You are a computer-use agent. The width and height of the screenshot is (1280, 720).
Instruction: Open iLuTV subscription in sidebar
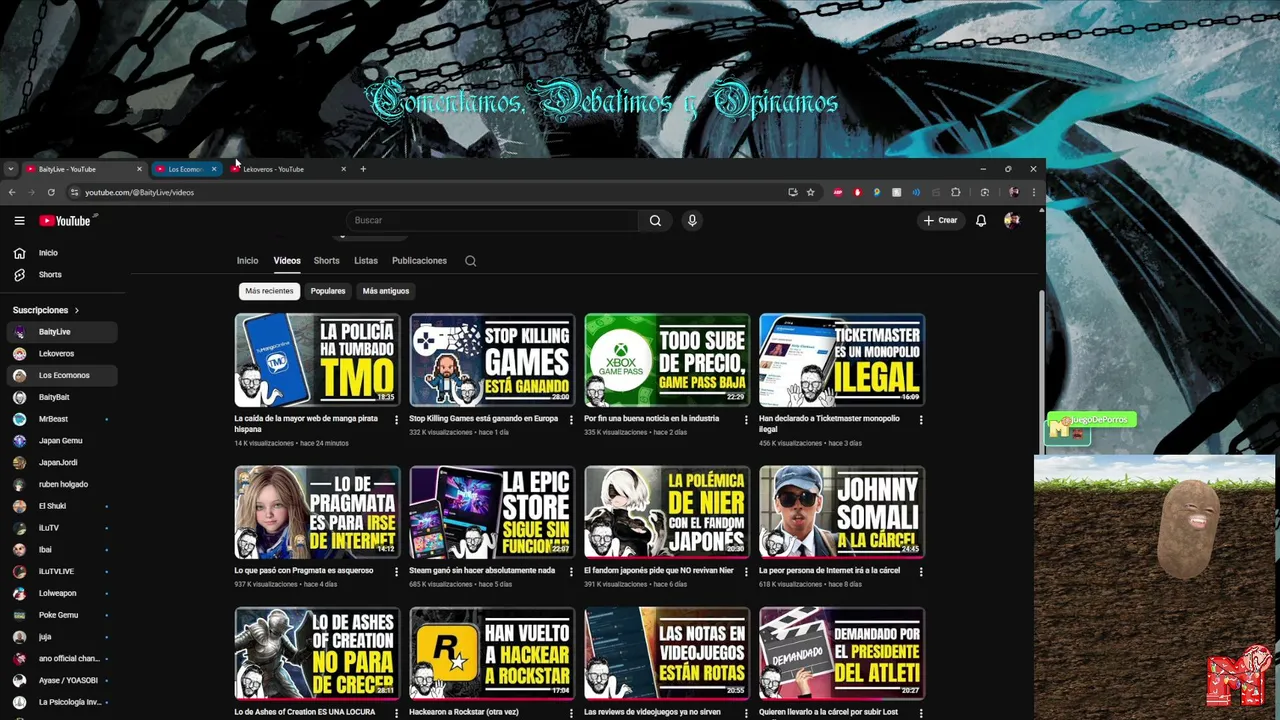pyautogui.click(x=64, y=528)
